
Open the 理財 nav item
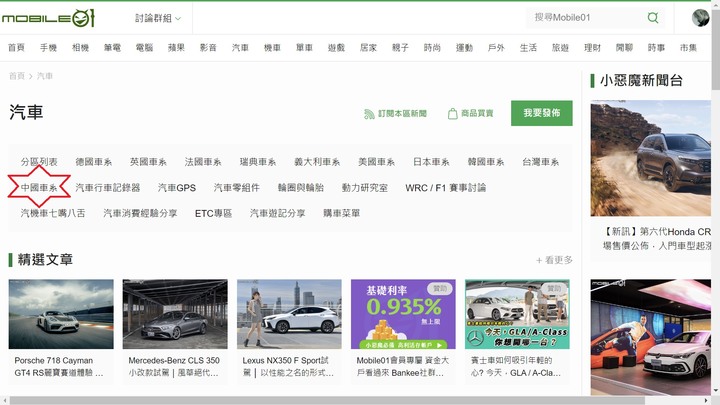(x=592, y=48)
